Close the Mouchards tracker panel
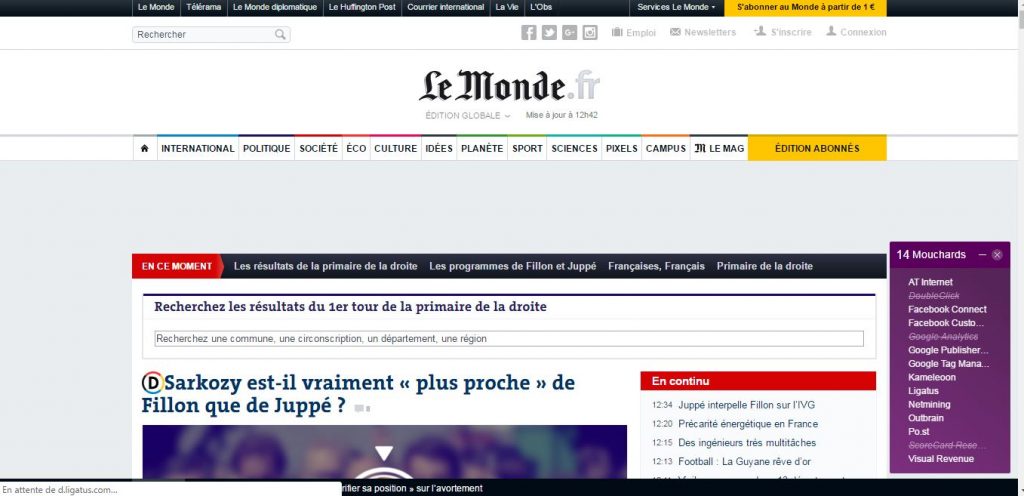 click(x=997, y=255)
